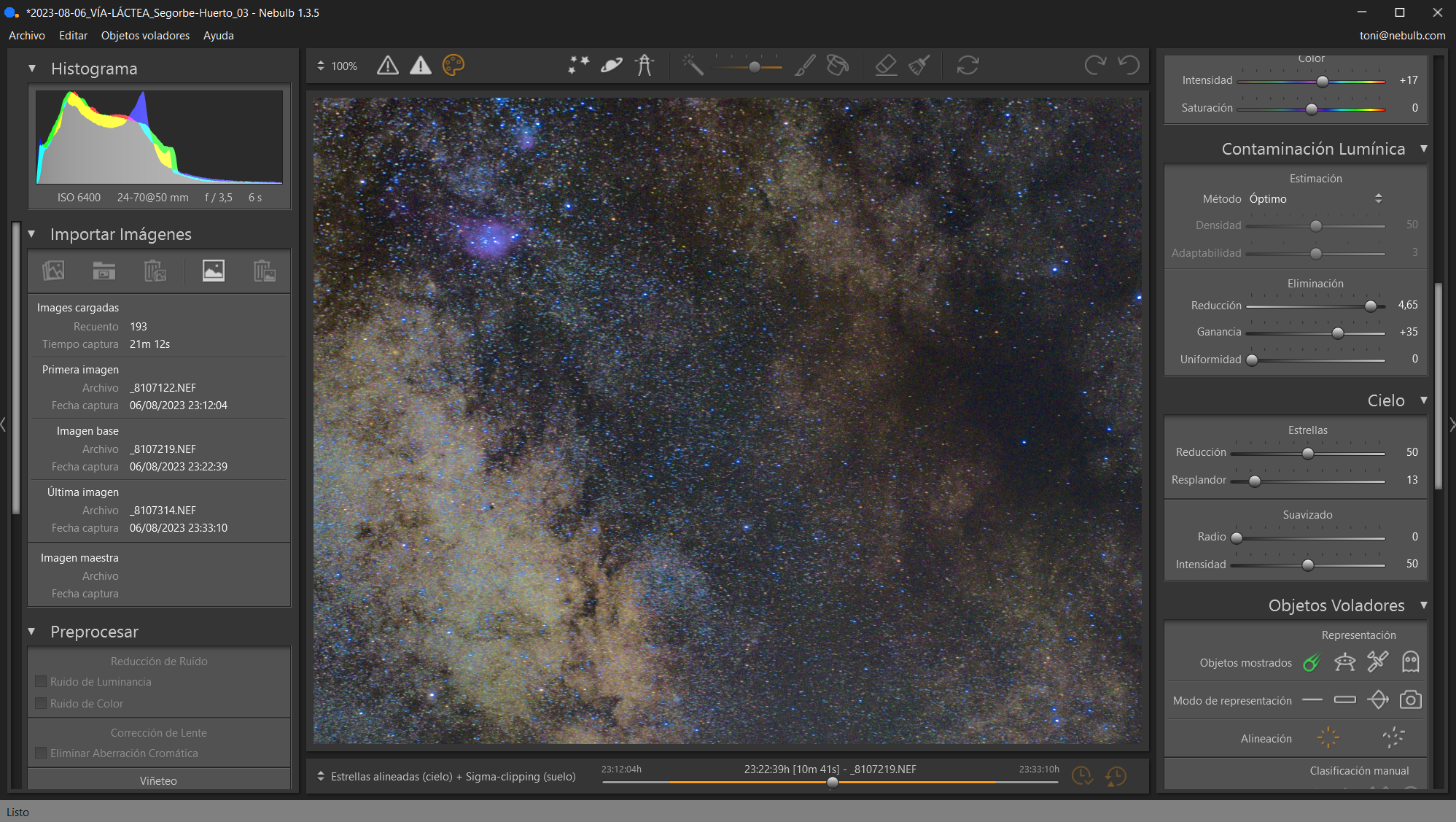Activate the magic wand tool
Screen dimensions: 1456x822
click(x=693, y=66)
